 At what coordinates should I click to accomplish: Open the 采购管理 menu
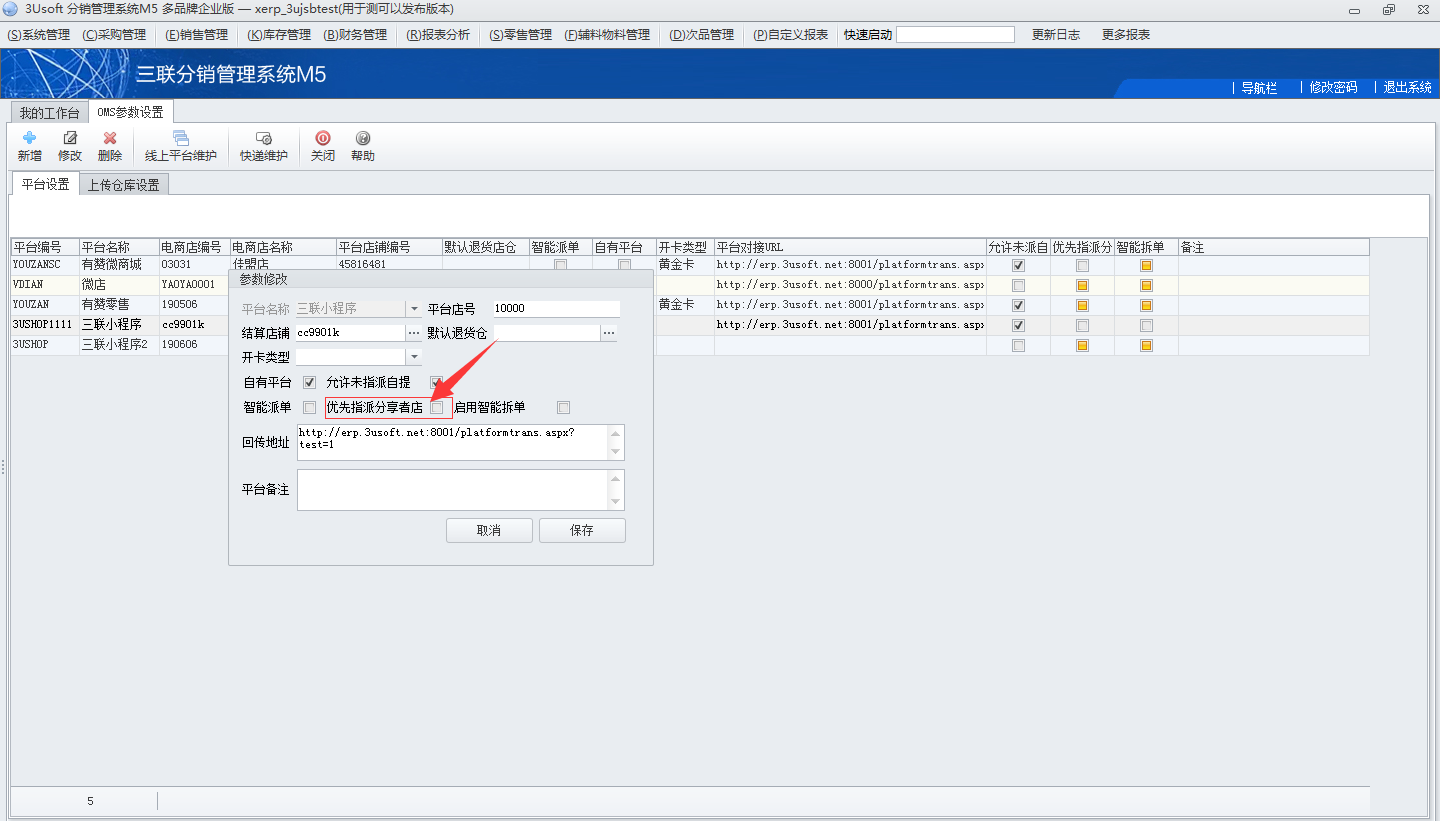coord(114,34)
